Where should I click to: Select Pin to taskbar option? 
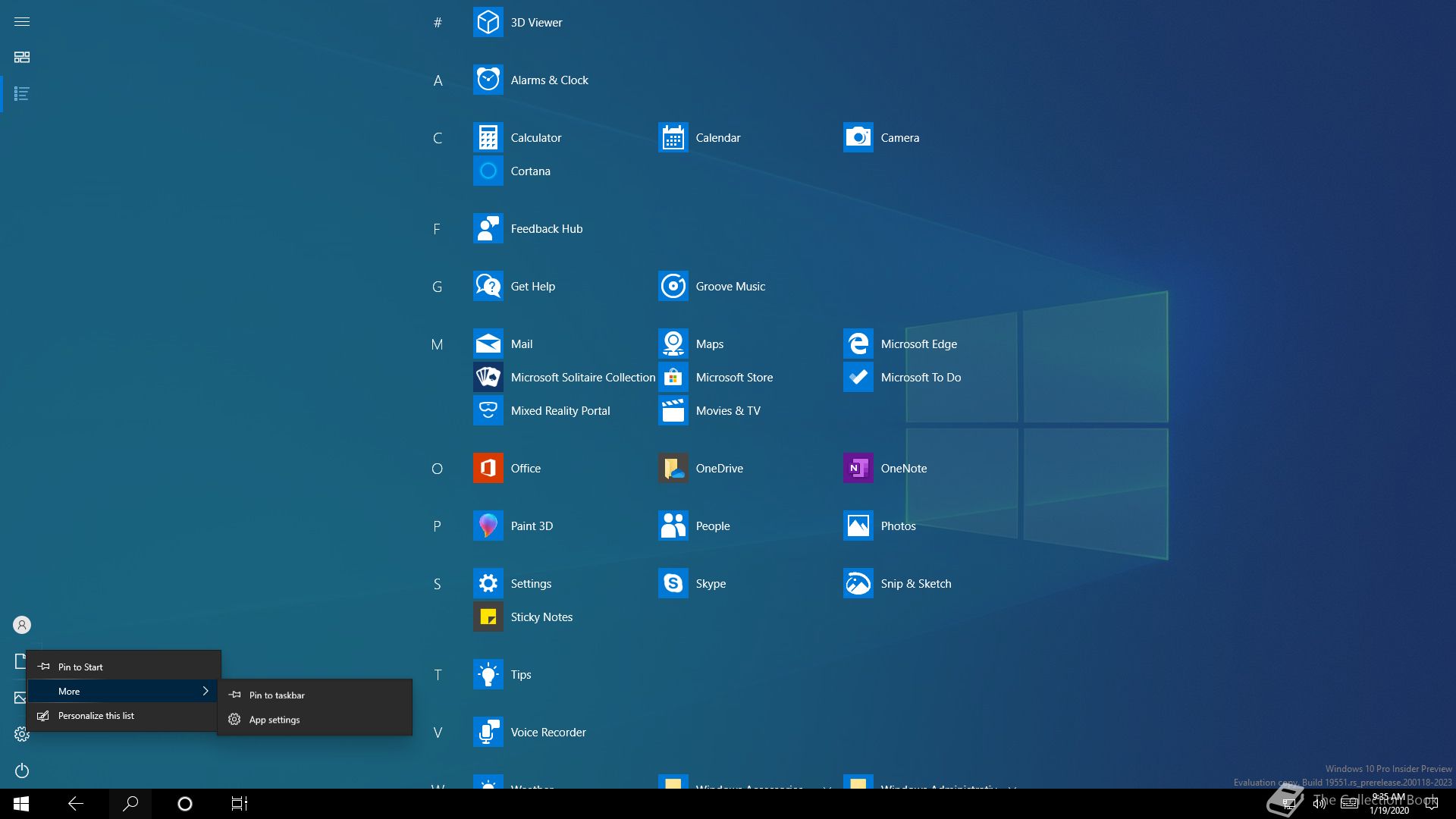(315, 695)
